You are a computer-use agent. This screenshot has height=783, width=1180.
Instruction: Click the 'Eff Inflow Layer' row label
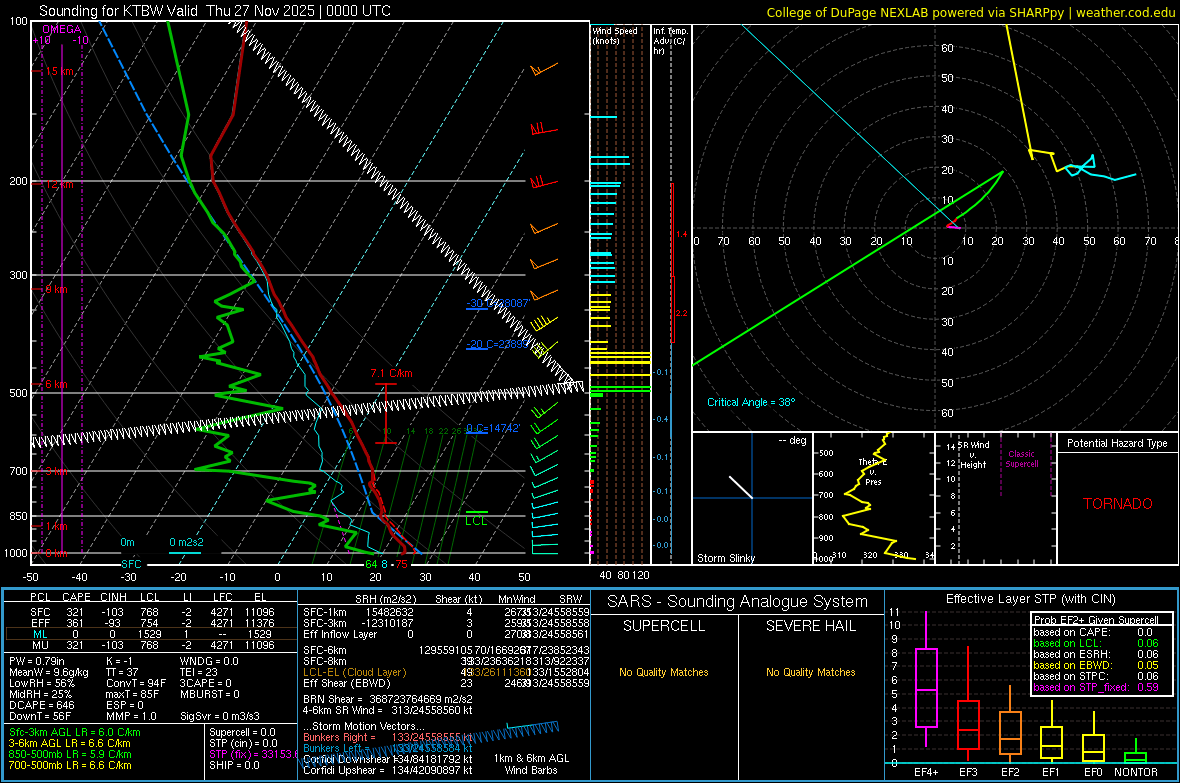coord(339,634)
